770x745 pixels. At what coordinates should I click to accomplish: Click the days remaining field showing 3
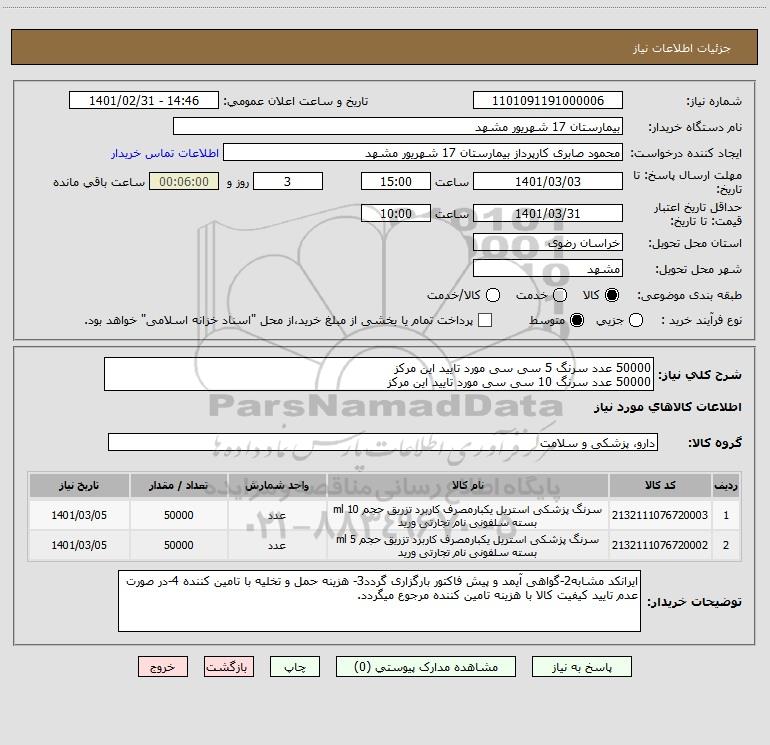point(288,181)
